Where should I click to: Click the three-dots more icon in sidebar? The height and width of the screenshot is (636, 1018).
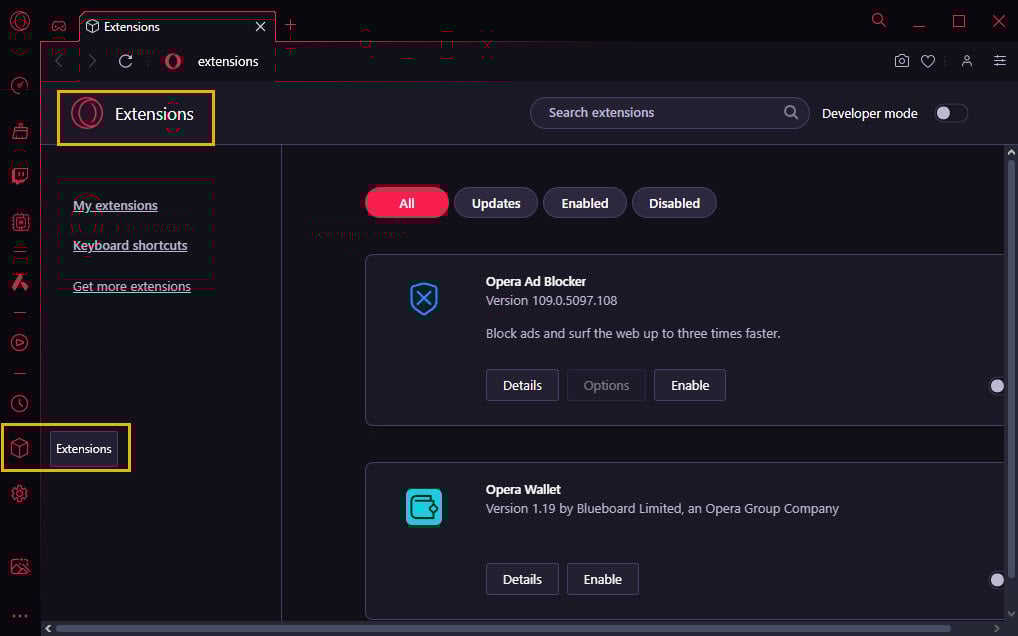[19, 616]
